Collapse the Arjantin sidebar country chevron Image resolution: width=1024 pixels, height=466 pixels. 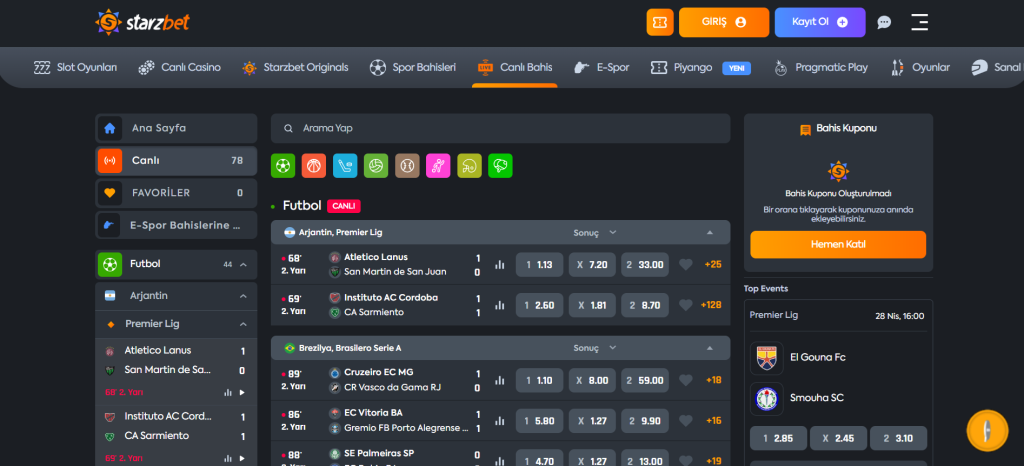pyautogui.click(x=243, y=296)
